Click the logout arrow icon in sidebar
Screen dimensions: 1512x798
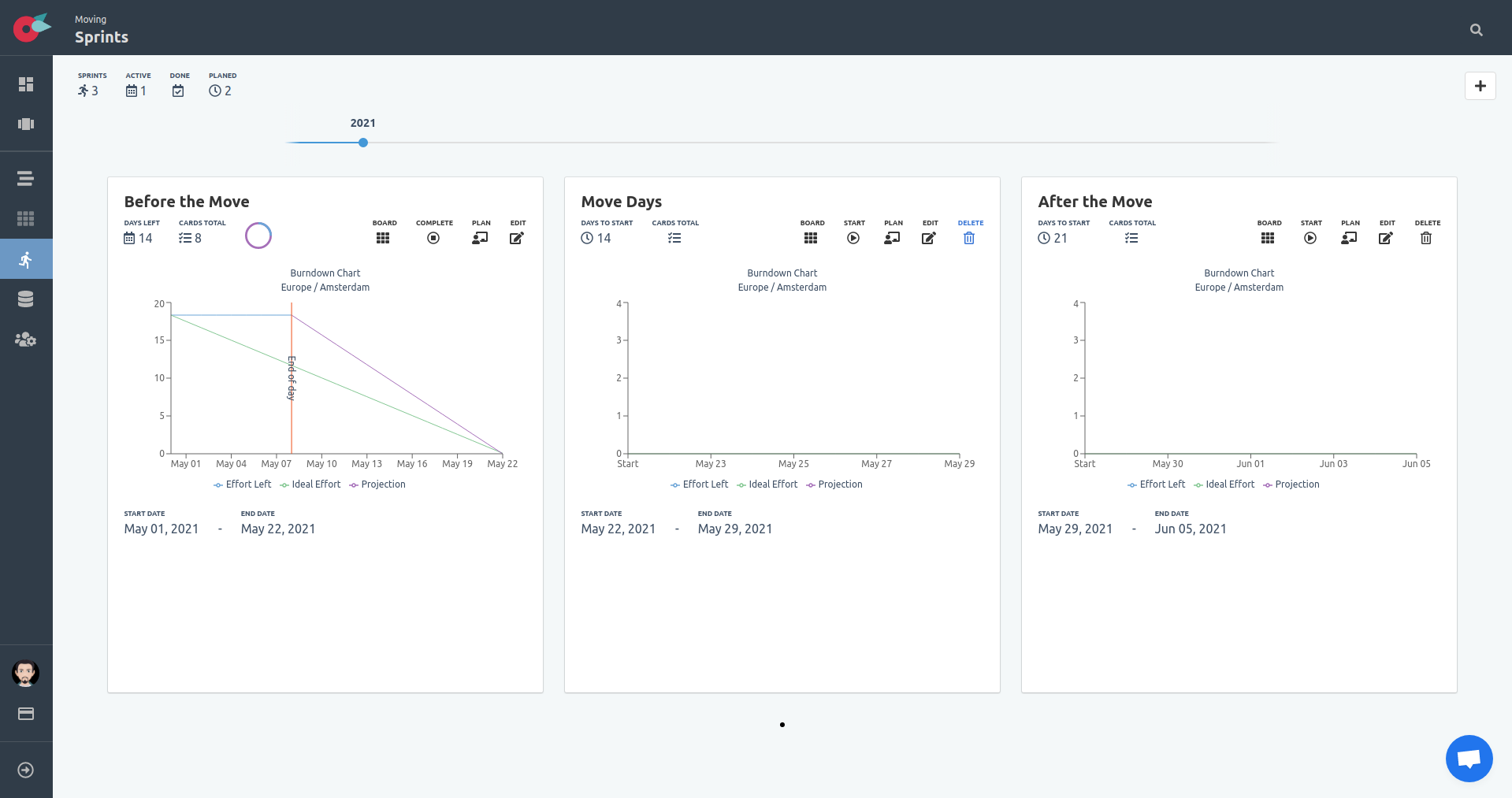(26, 770)
